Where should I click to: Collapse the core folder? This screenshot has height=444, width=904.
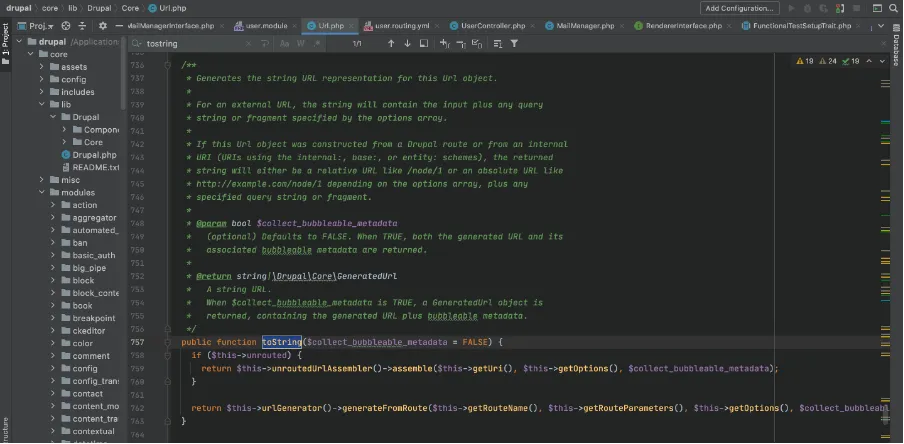[31, 54]
